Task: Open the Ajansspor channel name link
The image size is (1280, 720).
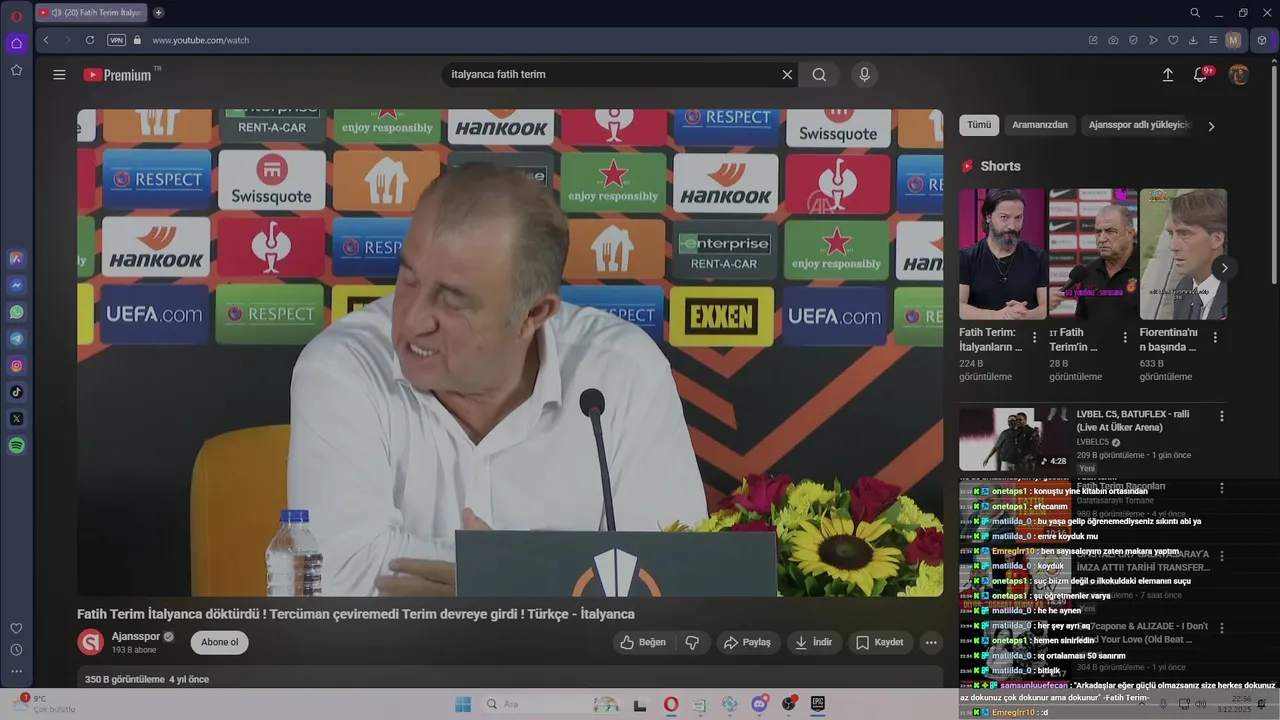Action: tap(136, 636)
